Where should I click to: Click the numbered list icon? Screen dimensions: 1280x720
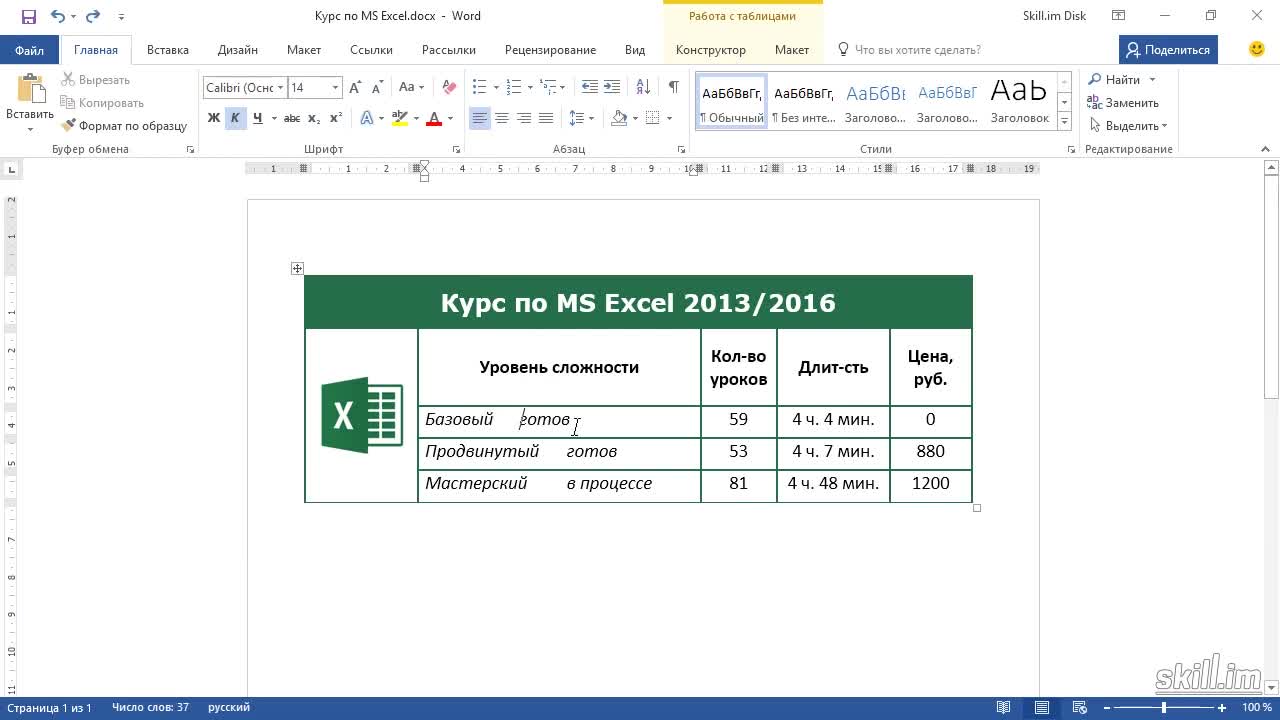(513, 88)
